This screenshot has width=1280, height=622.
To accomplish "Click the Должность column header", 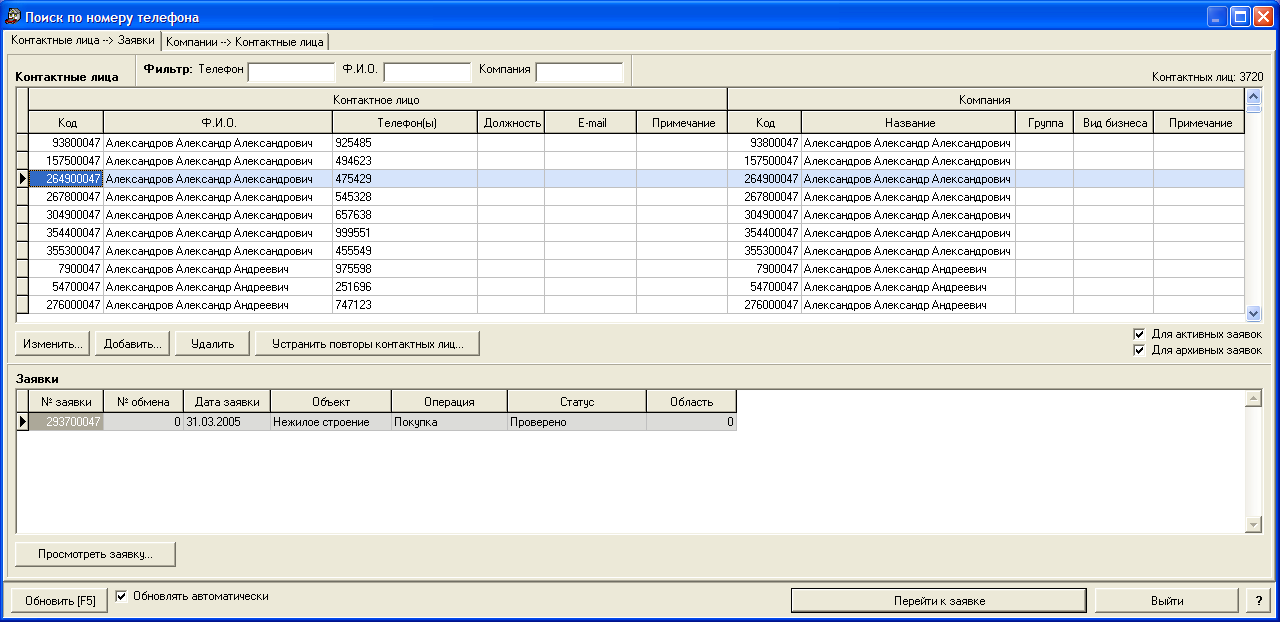I will tap(511, 123).
